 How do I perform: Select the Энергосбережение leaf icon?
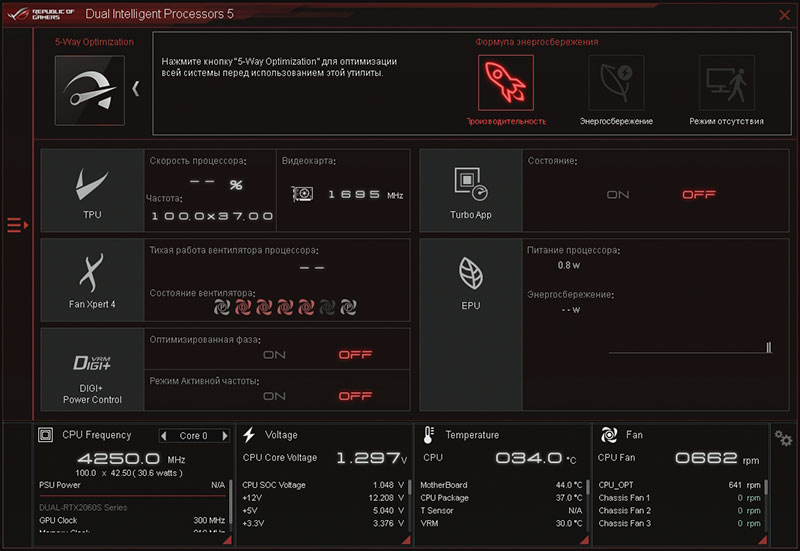616,83
